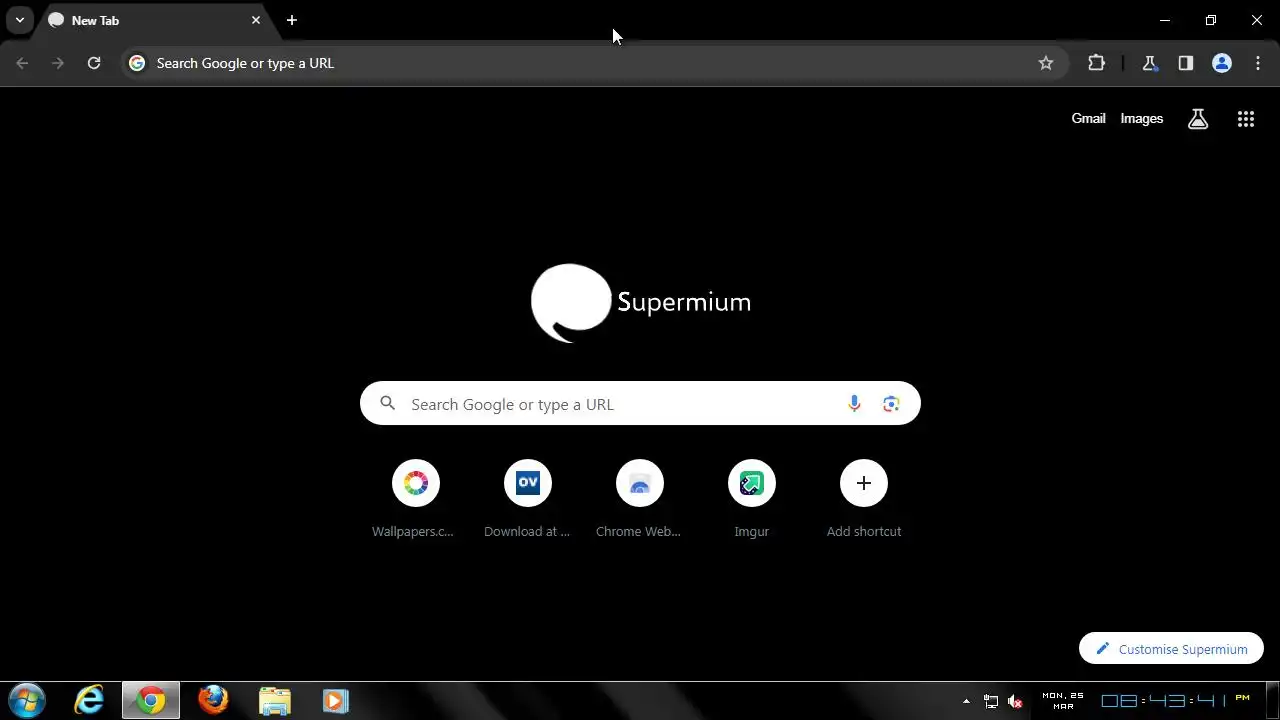Open a new tab with plus button
The width and height of the screenshot is (1280, 720).
(x=292, y=20)
